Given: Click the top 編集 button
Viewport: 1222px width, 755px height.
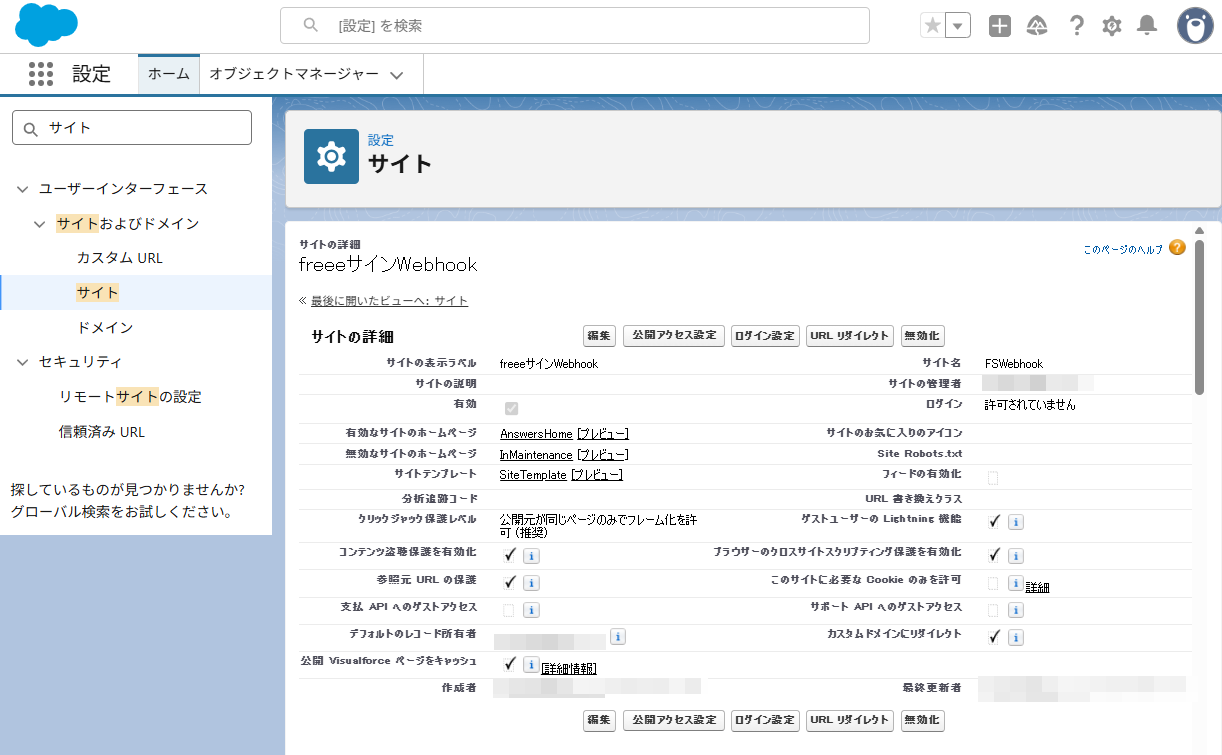Looking at the screenshot, I should click(x=599, y=336).
